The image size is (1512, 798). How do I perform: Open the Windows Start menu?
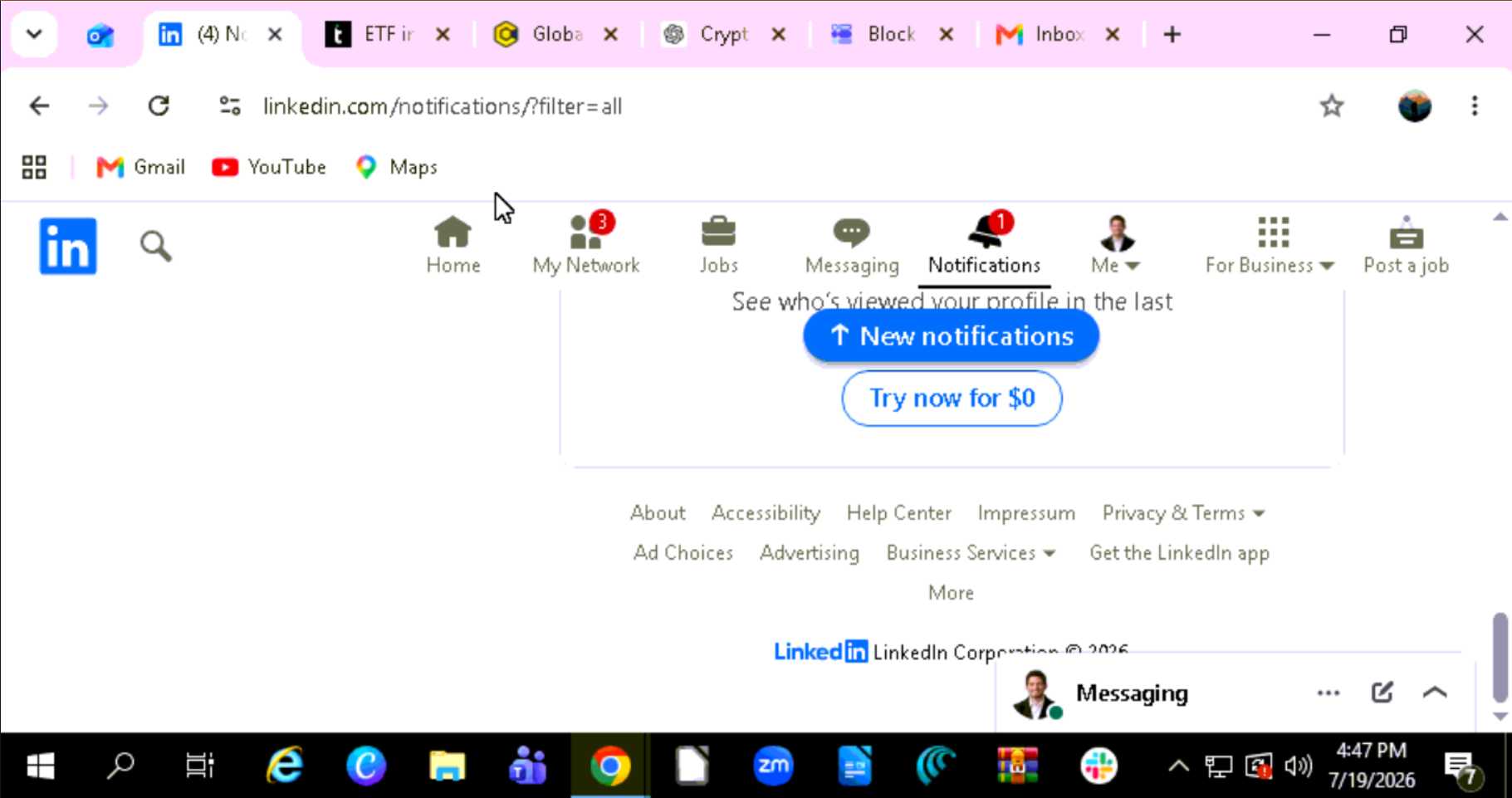[40, 766]
